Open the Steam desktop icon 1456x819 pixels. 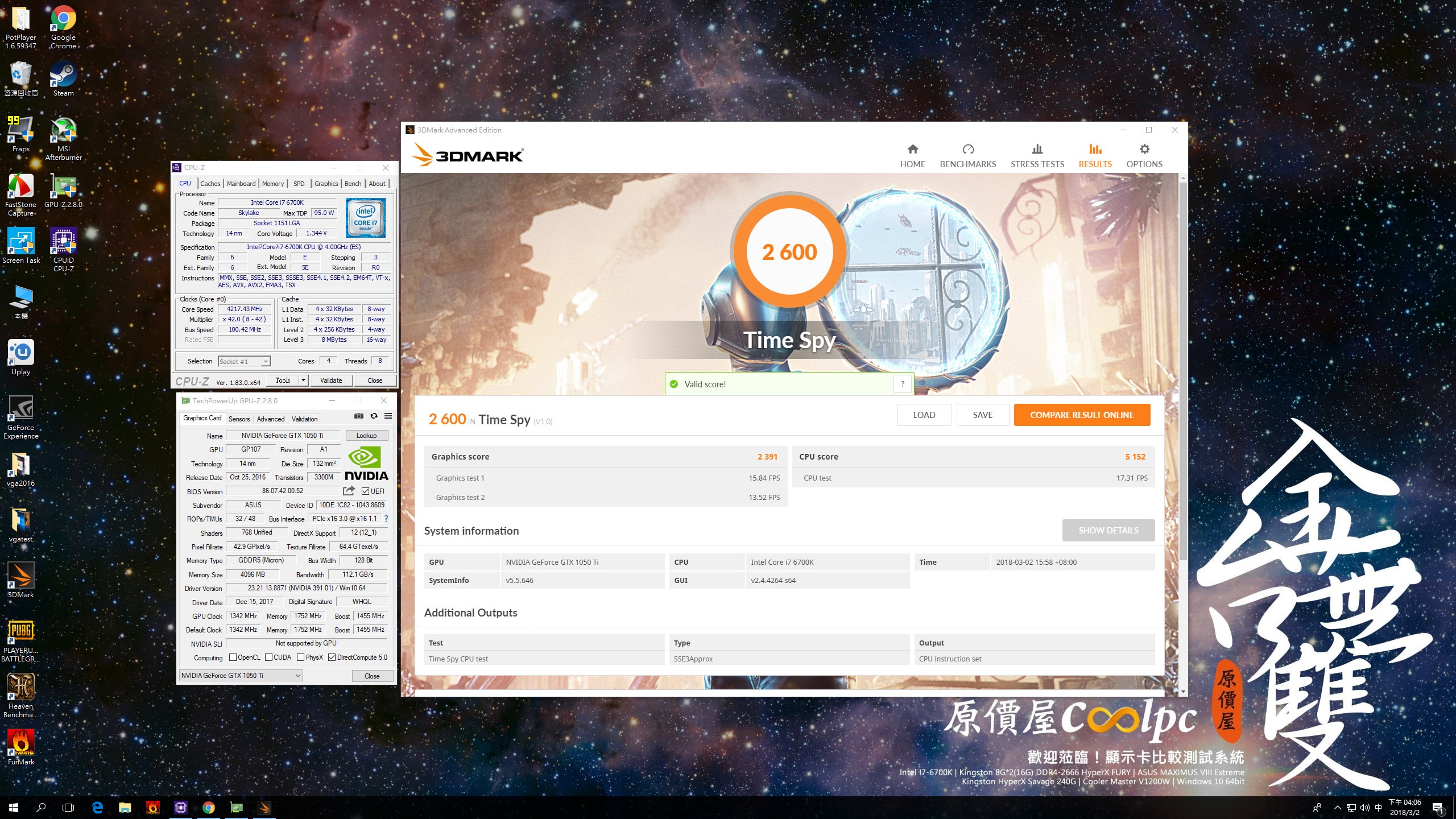coord(63,79)
